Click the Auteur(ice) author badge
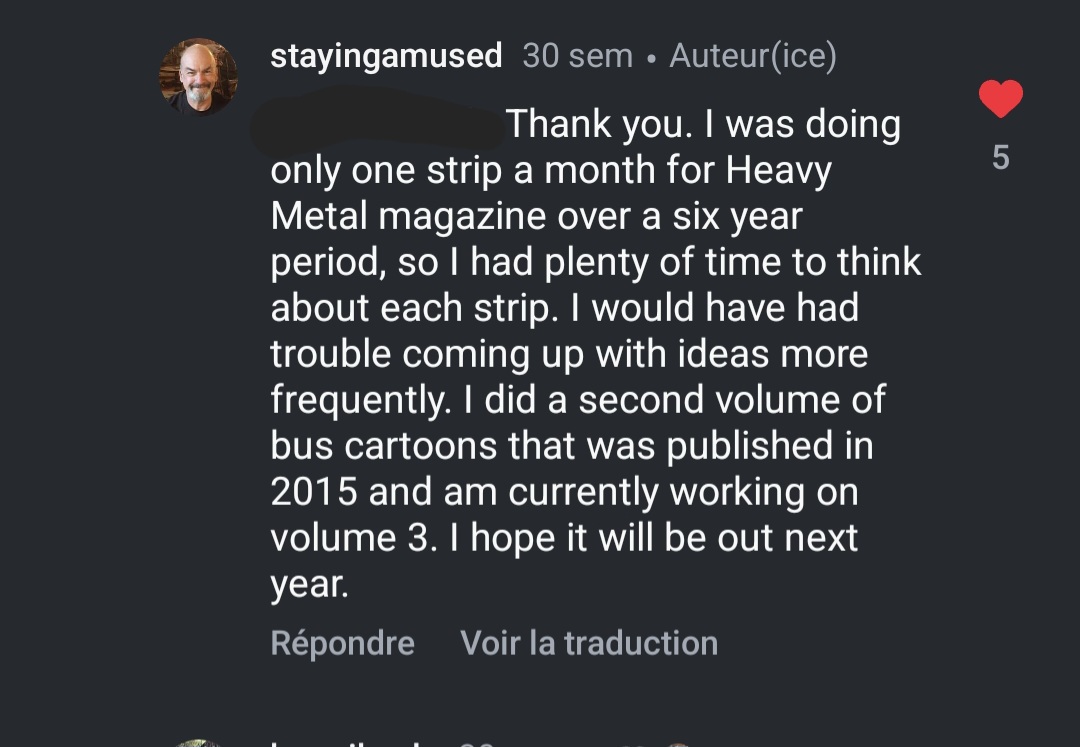 pos(752,56)
